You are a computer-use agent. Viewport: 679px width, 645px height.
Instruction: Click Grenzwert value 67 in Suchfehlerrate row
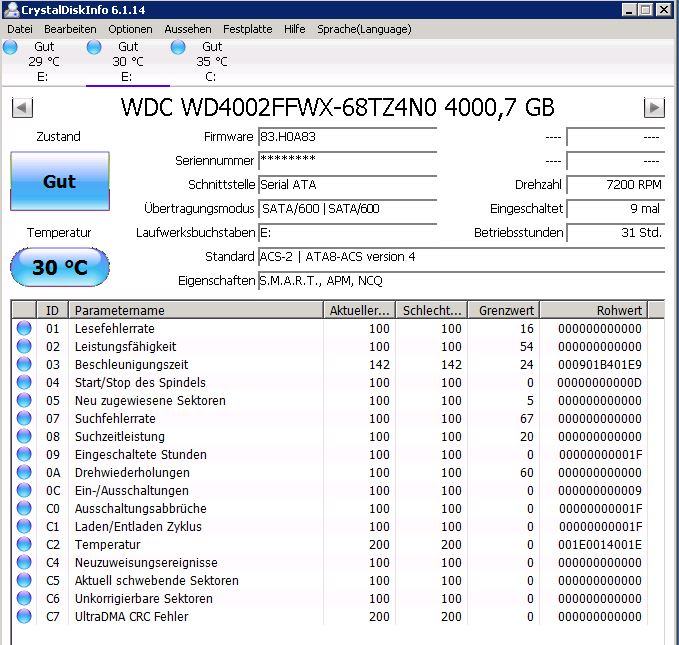[x=527, y=418]
